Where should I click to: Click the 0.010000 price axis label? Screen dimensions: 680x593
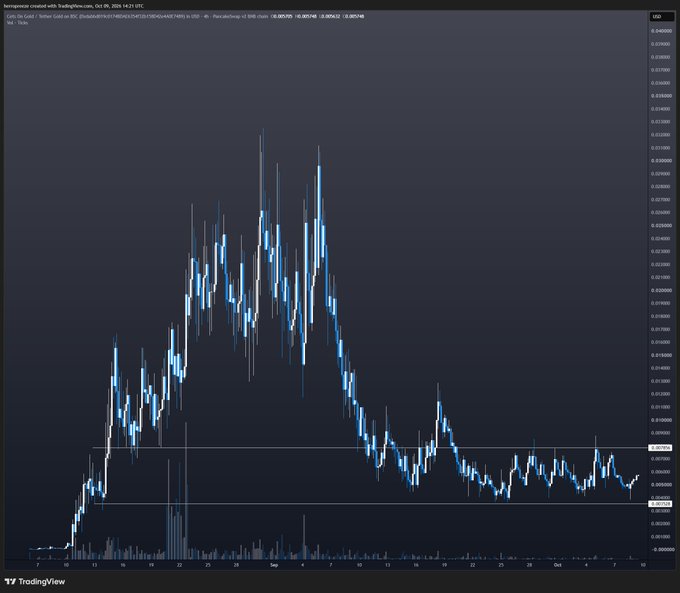[661, 420]
